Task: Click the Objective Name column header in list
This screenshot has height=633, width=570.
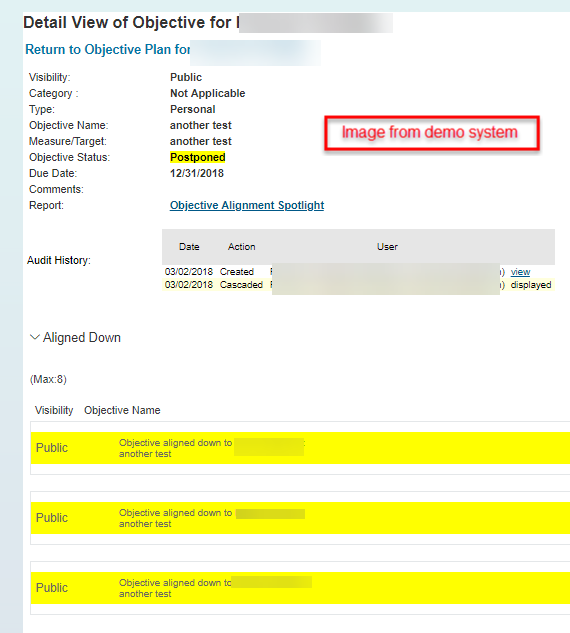Action: 122,410
